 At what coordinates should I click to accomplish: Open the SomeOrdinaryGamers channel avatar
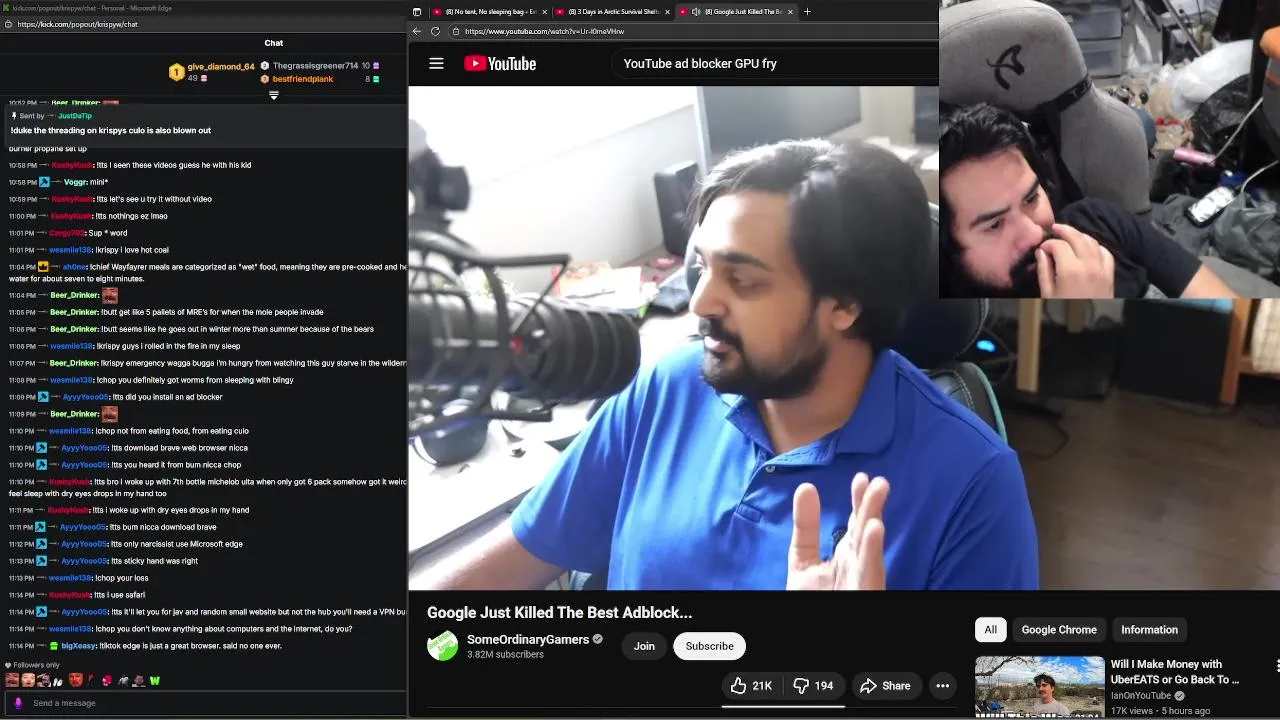[442, 646]
